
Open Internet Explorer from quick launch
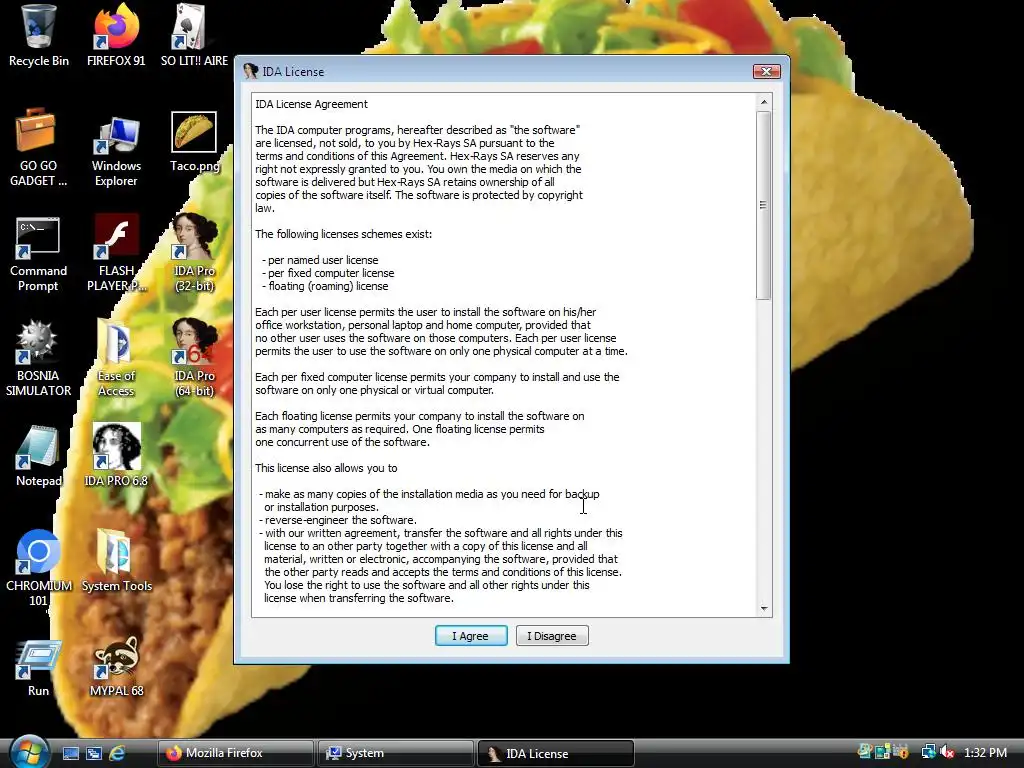(x=117, y=753)
